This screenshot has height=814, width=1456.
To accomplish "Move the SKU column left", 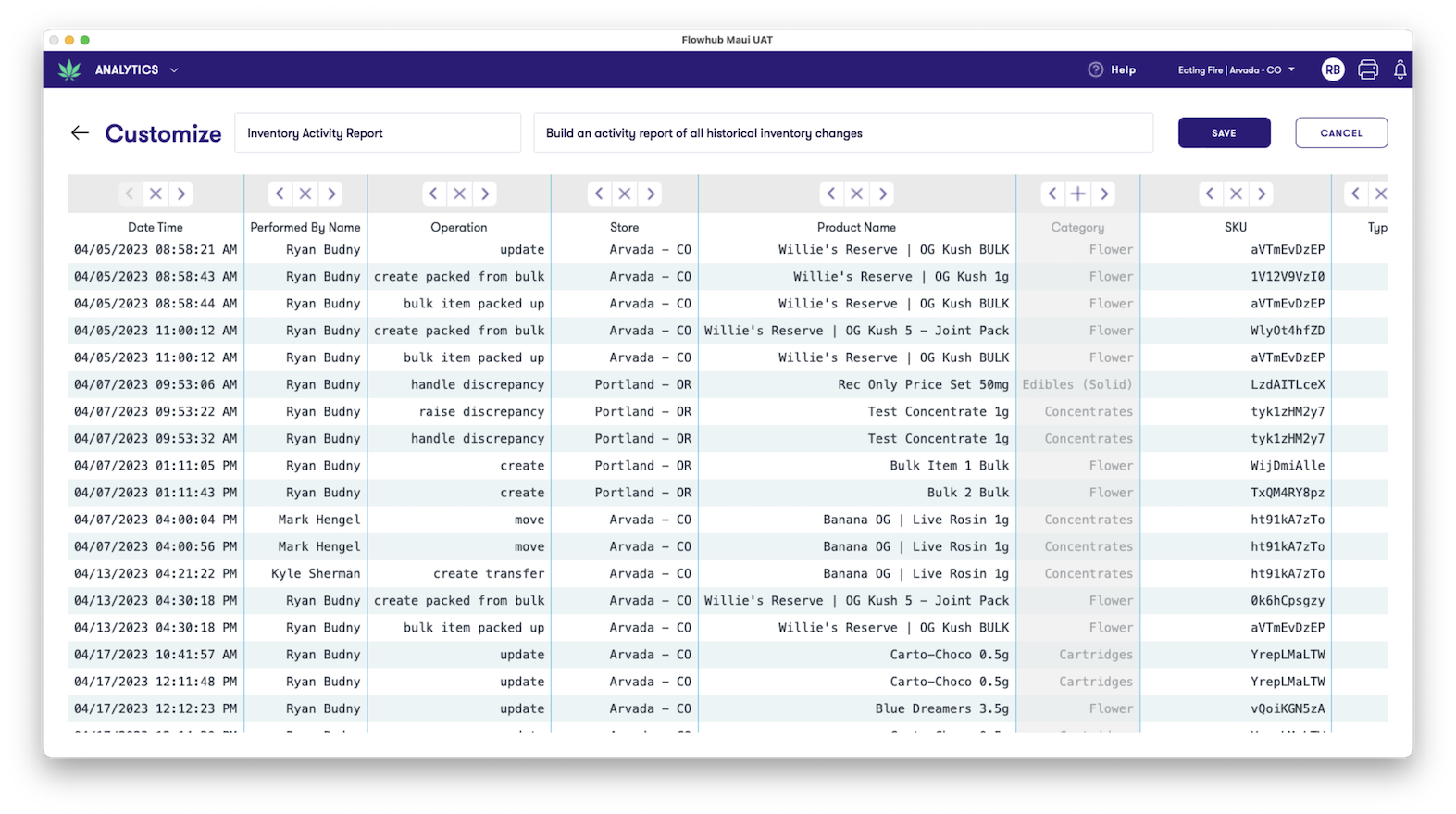I will coord(1210,194).
